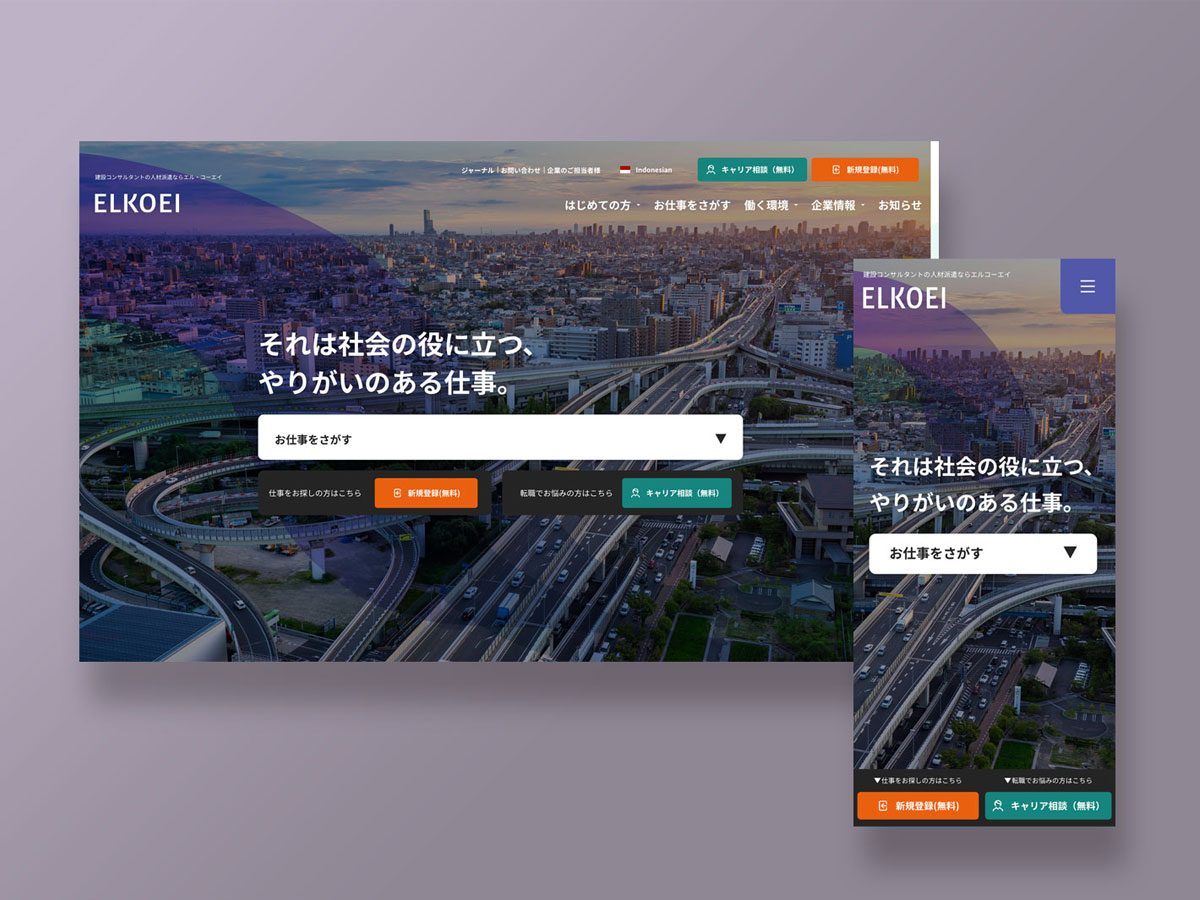This screenshot has height=900, width=1200.
Task: Click person icon on header キャリア相談 button
Action: pyautogui.click(x=711, y=170)
